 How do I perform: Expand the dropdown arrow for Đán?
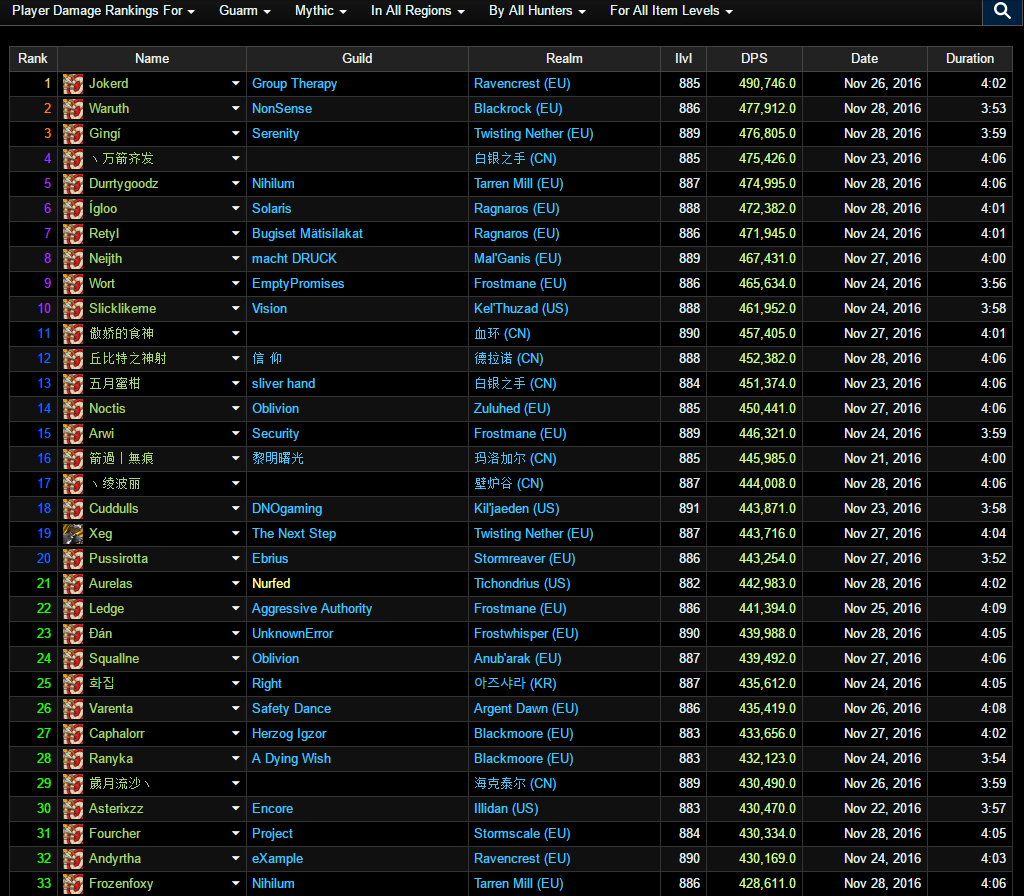coord(236,633)
